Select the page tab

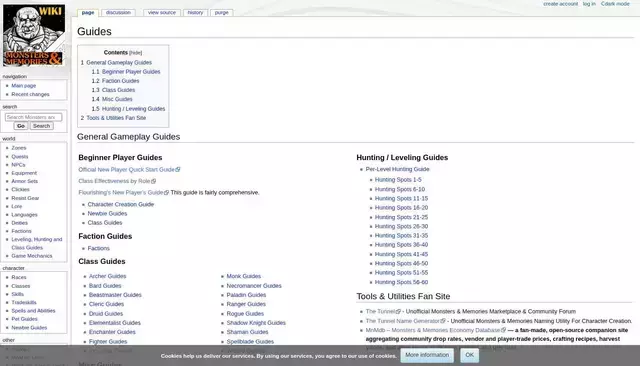coord(88,13)
